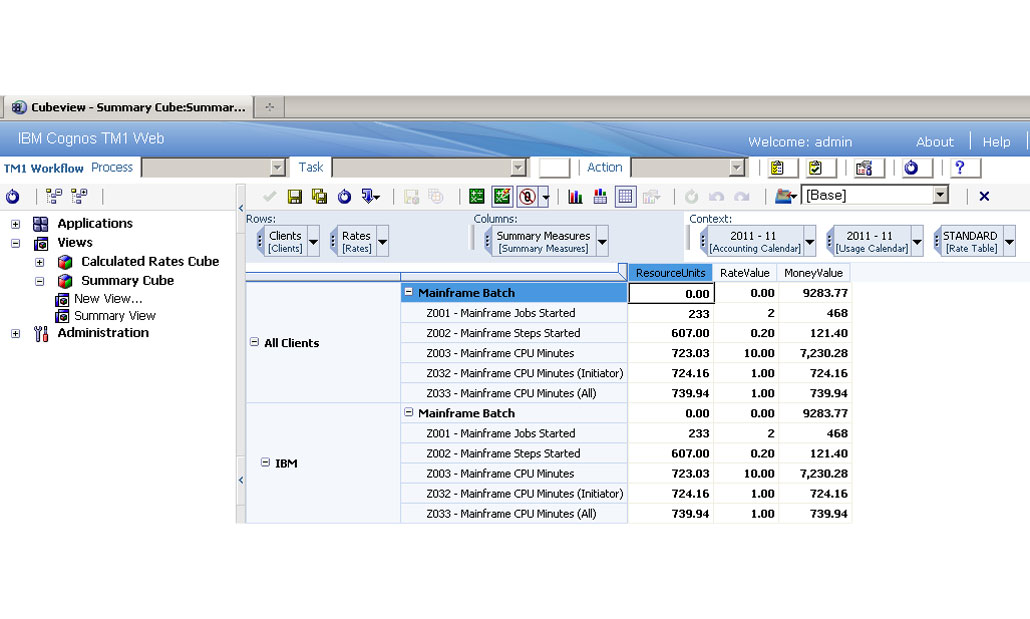This screenshot has width=1030, height=619.
Task: Collapse the Summary Cube tree node
Action: 39,281
